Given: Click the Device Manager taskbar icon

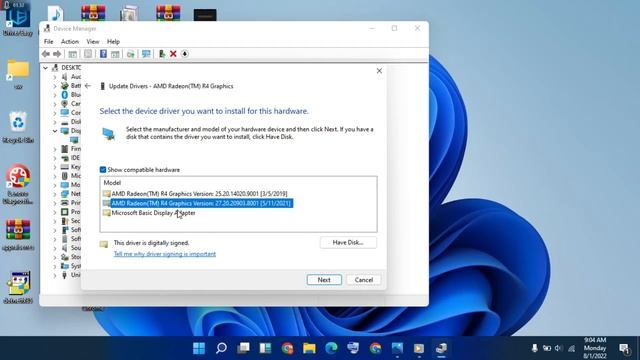Looking at the screenshot, I should (441, 348).
